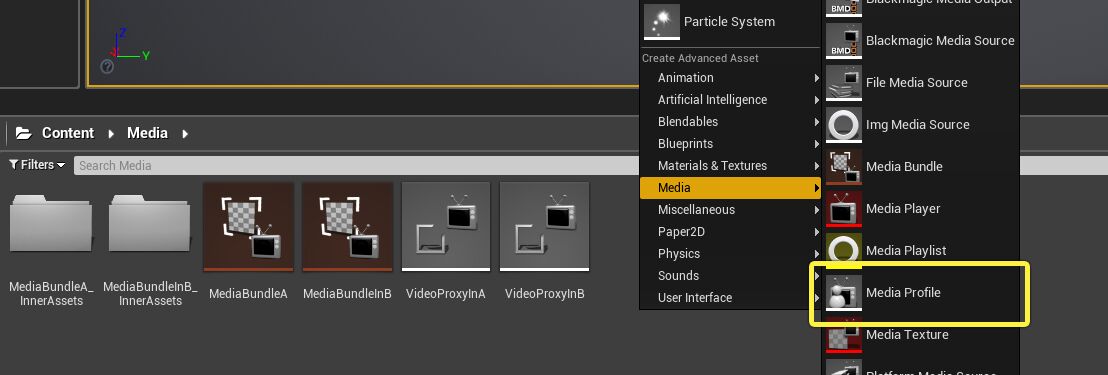Create a File Media Source asset
Viewport: 1108px width, 375px height.
[x=921, y=83]
